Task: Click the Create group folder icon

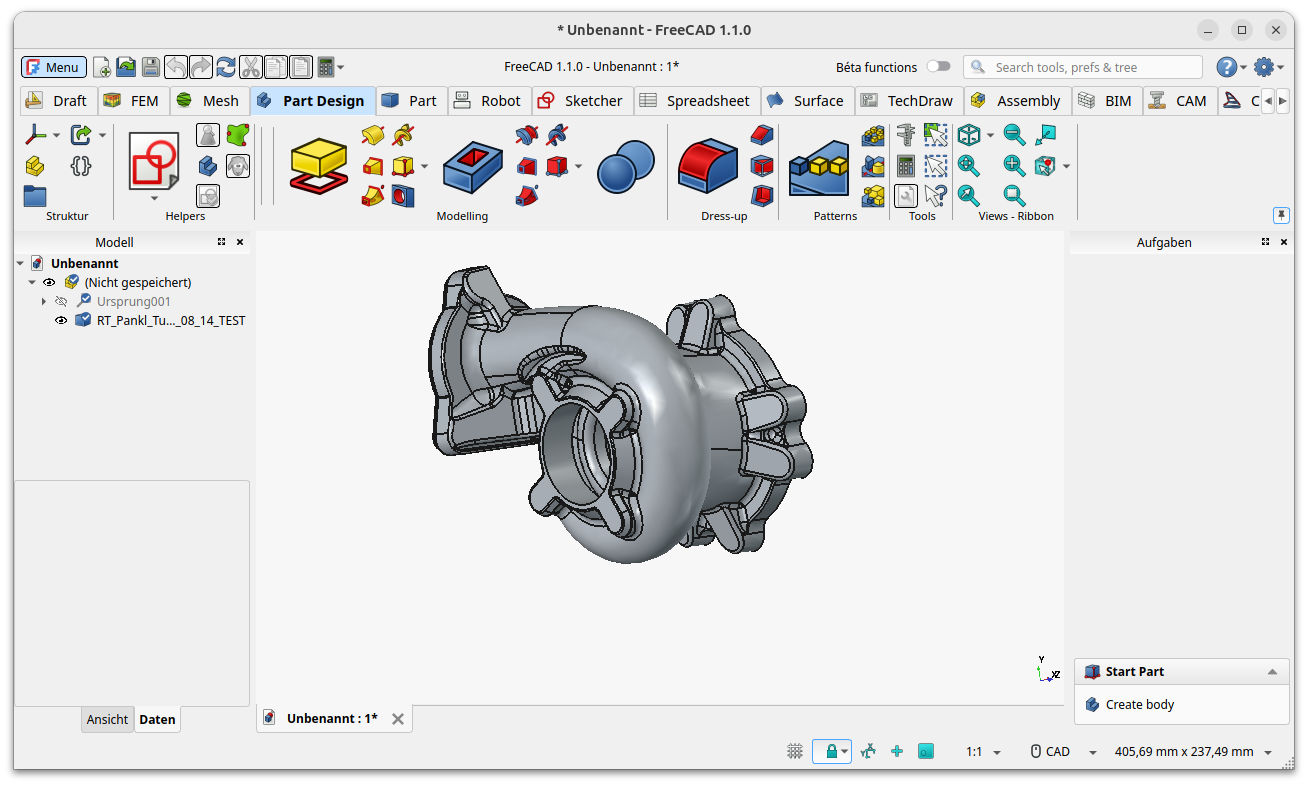Action: point(35,195)
